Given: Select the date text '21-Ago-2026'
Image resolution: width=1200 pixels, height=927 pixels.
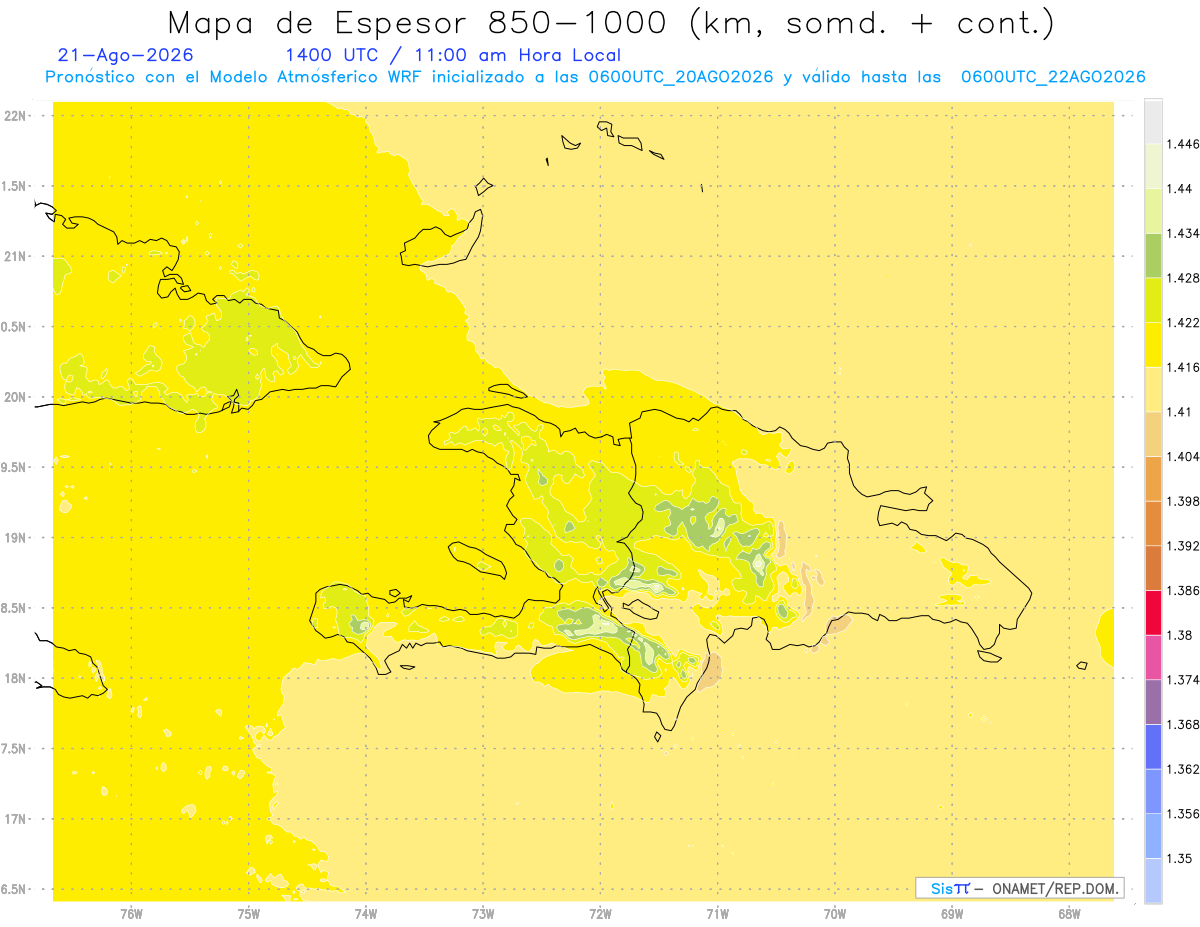Looking at the screenshot, I should [x=126, y=56].
